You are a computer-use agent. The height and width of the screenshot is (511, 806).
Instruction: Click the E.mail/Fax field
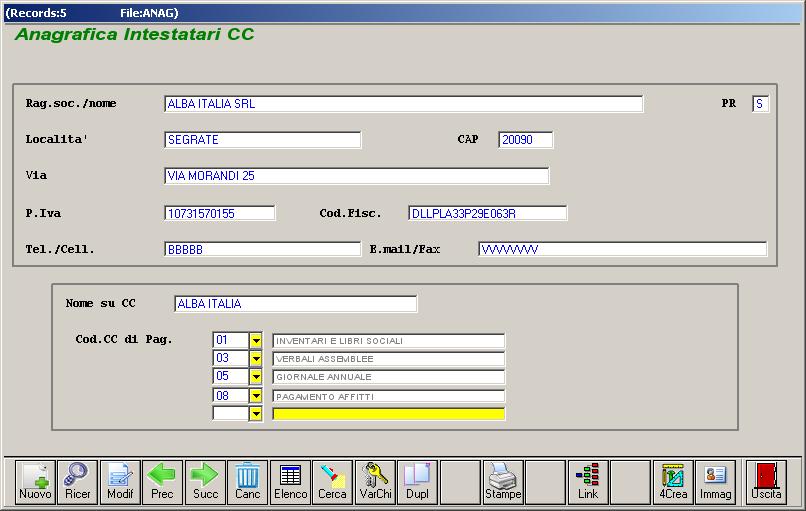pyautogui.click(x=622, y=249)
